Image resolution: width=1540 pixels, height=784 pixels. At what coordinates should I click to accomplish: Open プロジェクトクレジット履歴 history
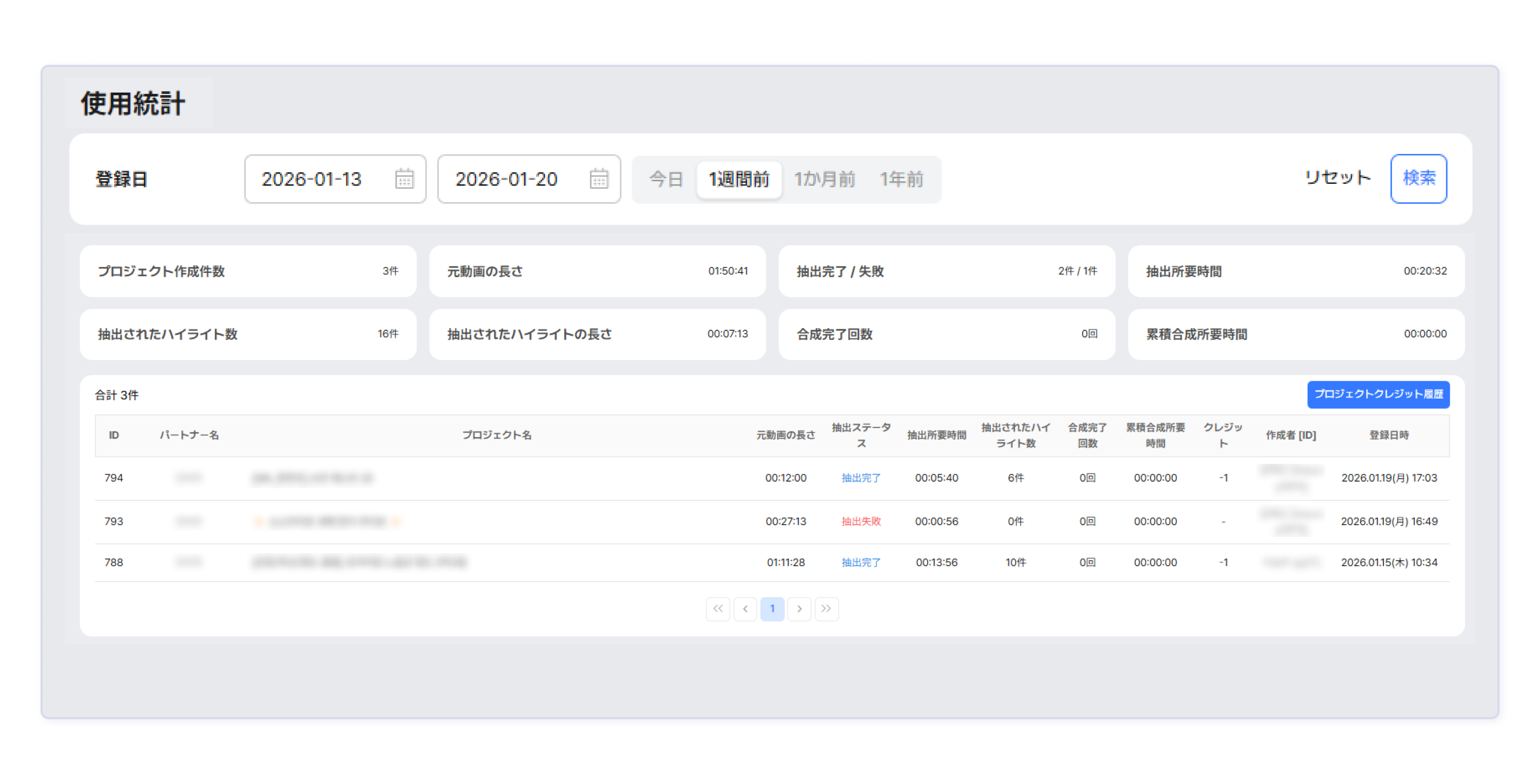[1378, 394]
